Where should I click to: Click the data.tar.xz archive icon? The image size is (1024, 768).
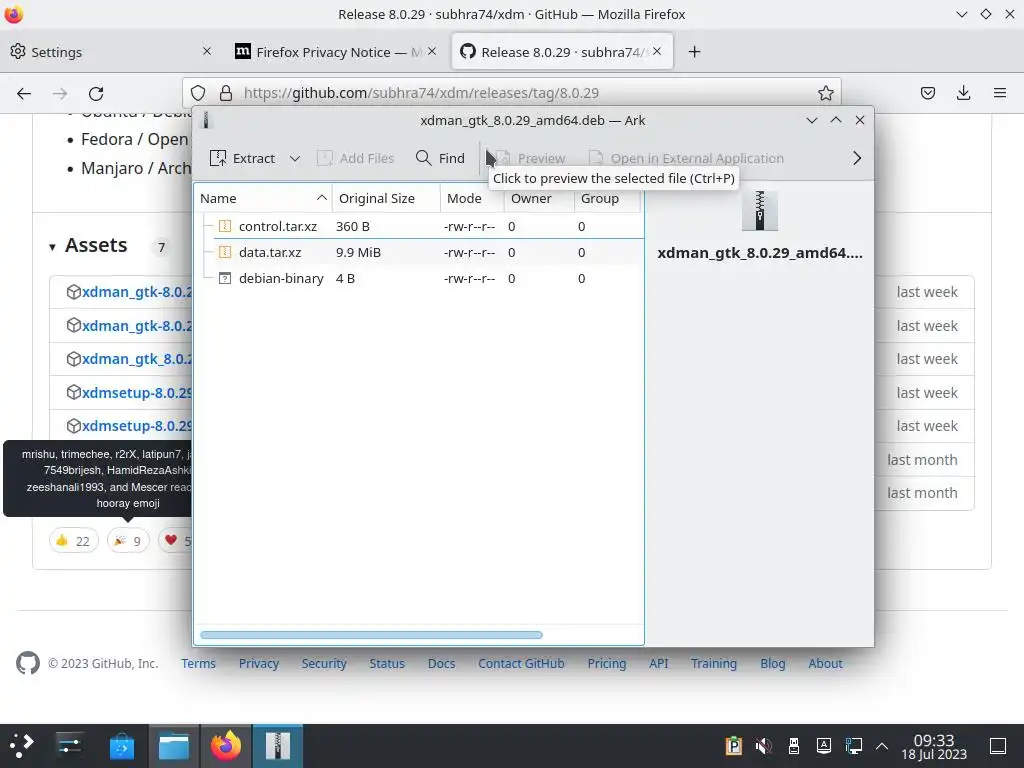225,252
